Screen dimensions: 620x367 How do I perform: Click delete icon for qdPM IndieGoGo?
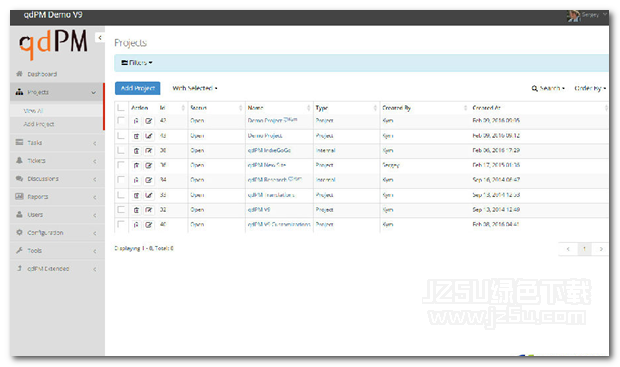[x=136, y=151]
